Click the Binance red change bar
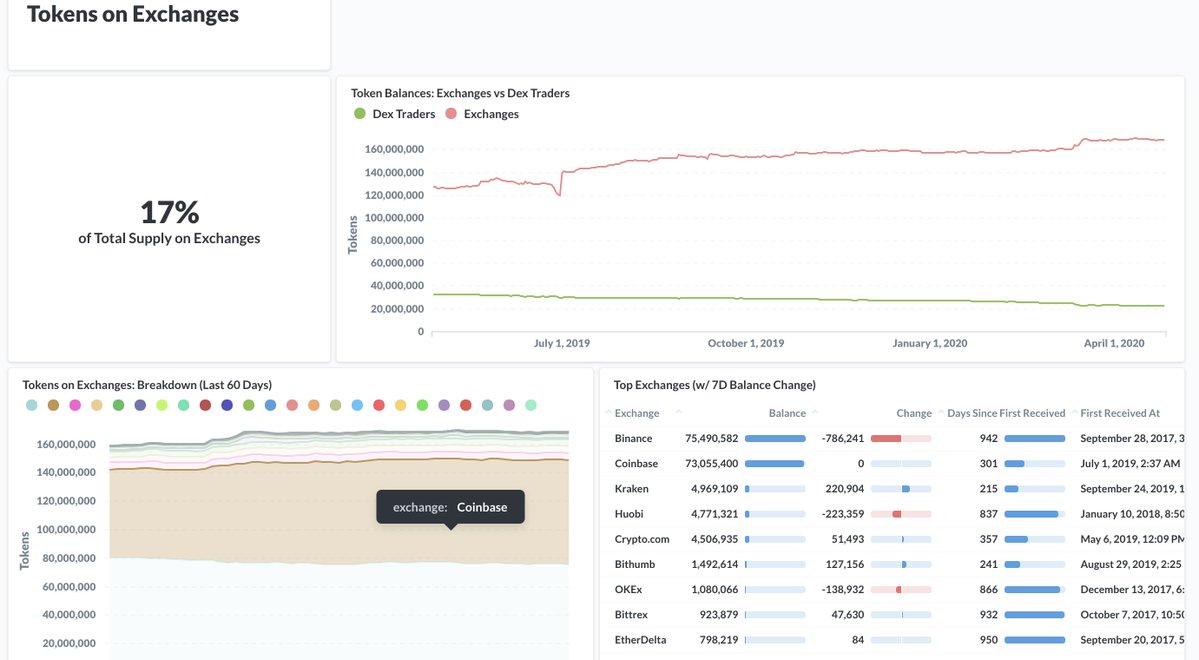The image size is (1199, 660). pos(885,438)
